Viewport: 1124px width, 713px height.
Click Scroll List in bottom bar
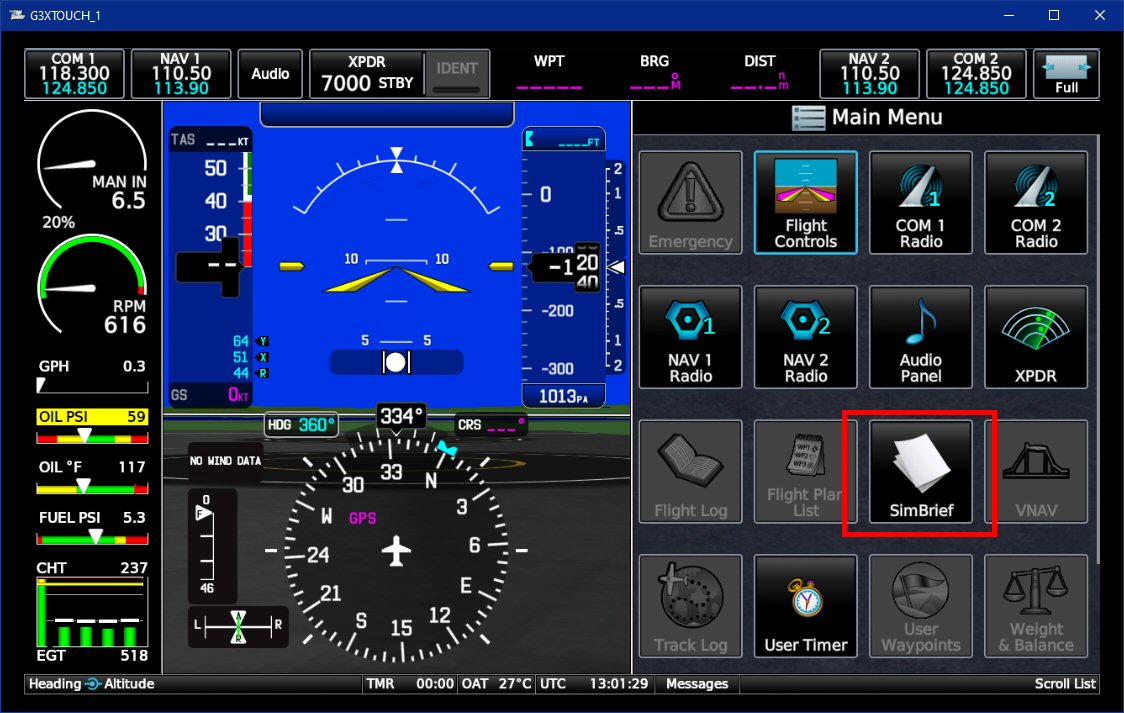(x=1065, y=684)
